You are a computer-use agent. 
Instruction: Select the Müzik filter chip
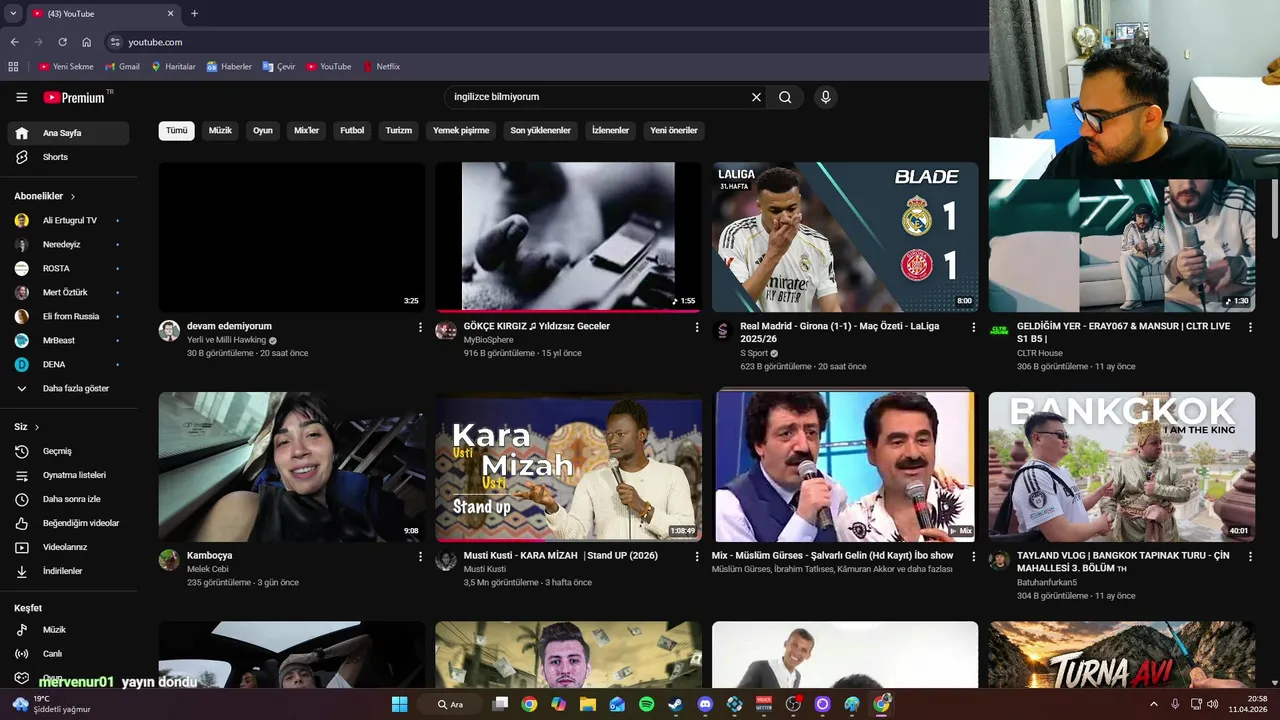coord(220,130)
